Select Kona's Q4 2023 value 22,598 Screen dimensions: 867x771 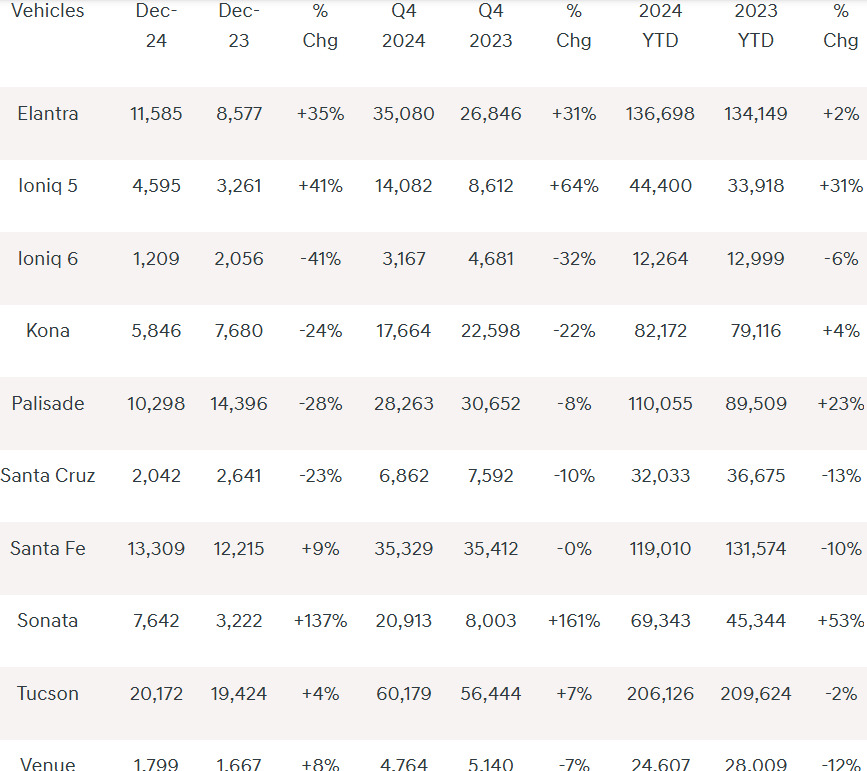point(489,331)
